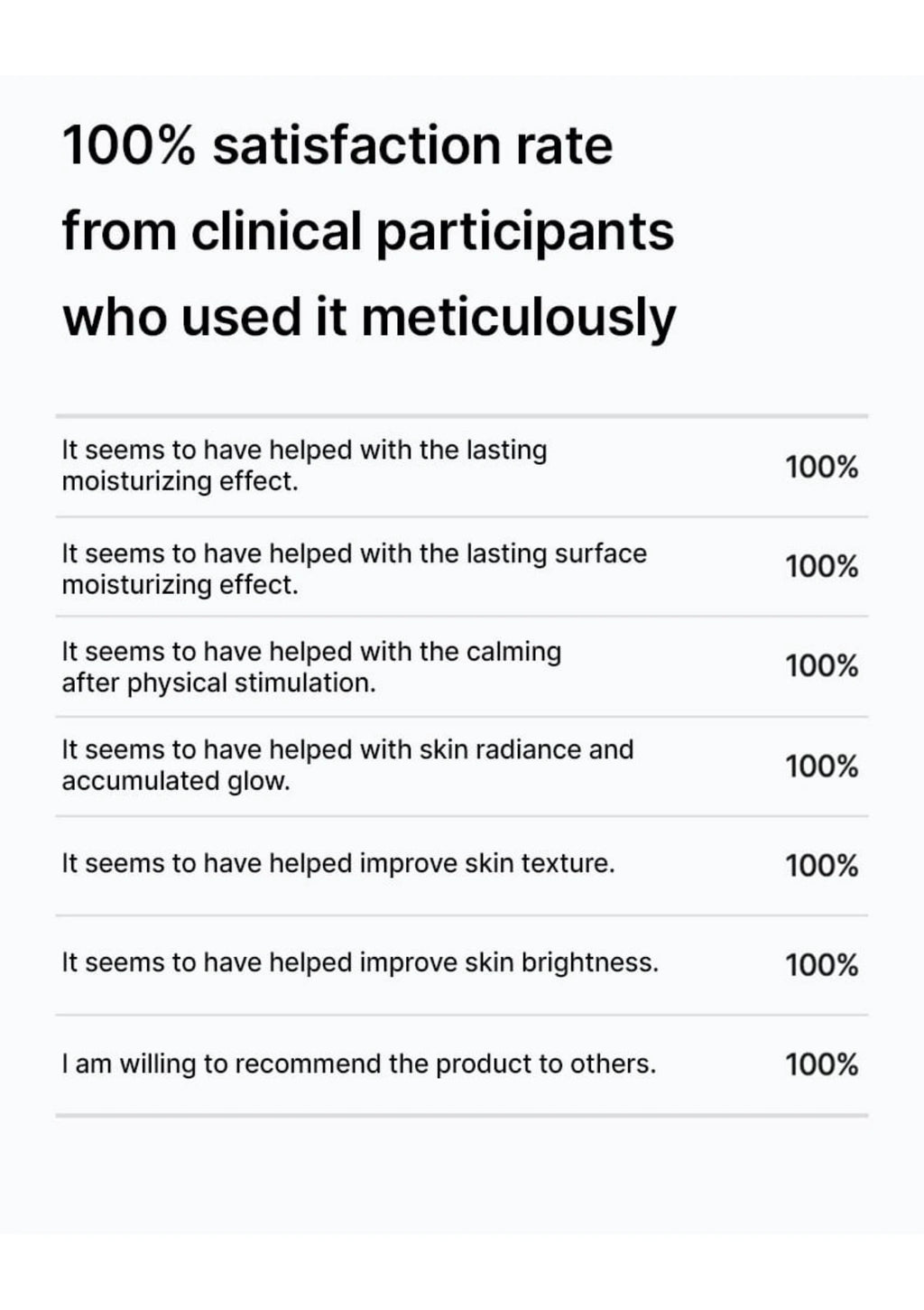The image size is (924, 1310).
Task: Click the 100% value for calming row
Action: (821, 666)
